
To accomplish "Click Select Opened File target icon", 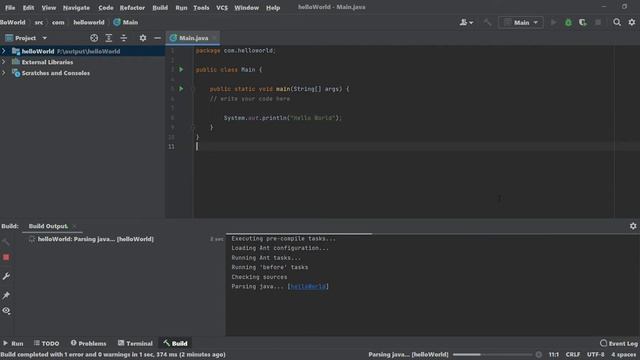I will click(94, 38).
